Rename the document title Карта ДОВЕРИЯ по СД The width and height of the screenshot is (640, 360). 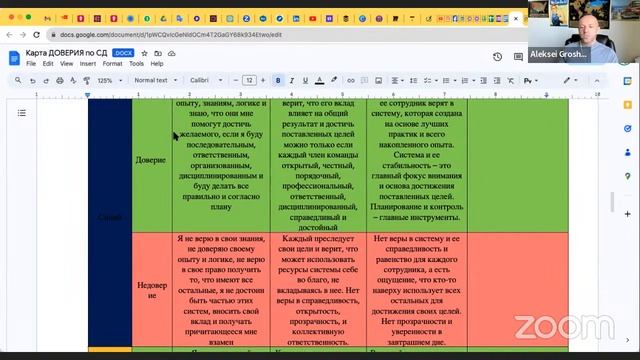coord(67,53)
